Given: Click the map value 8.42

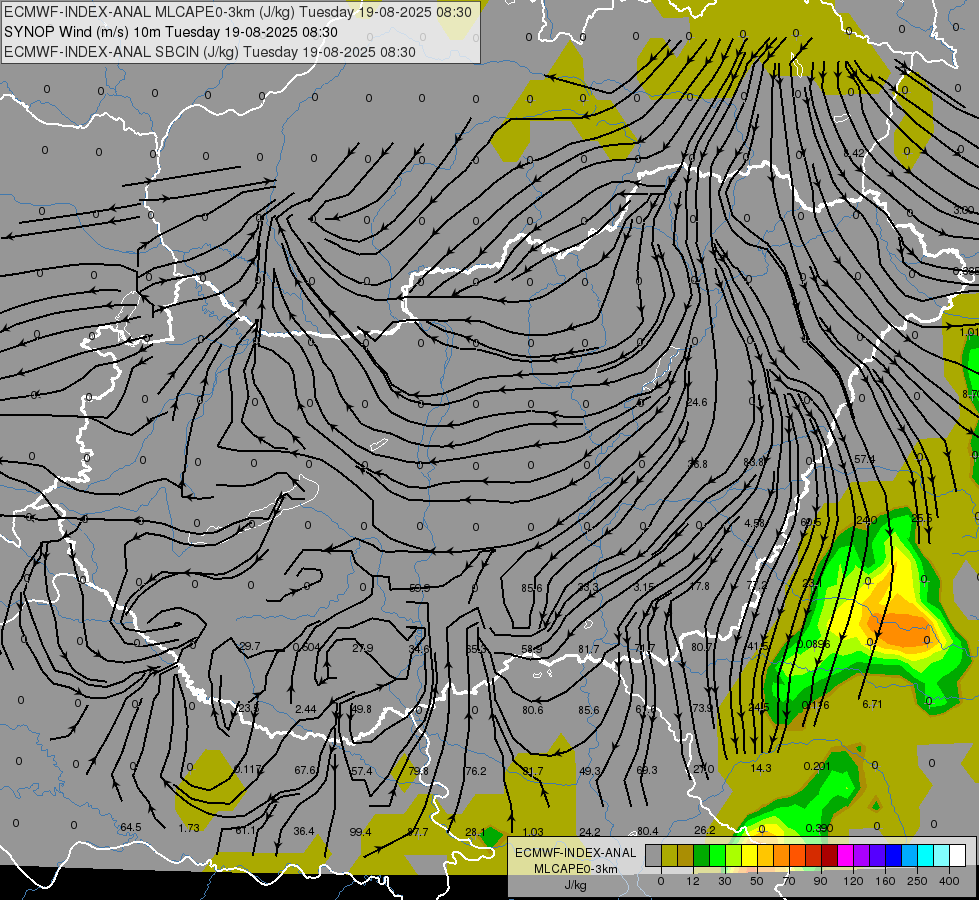Looking at the screenshot, I should tap(854, 153).
